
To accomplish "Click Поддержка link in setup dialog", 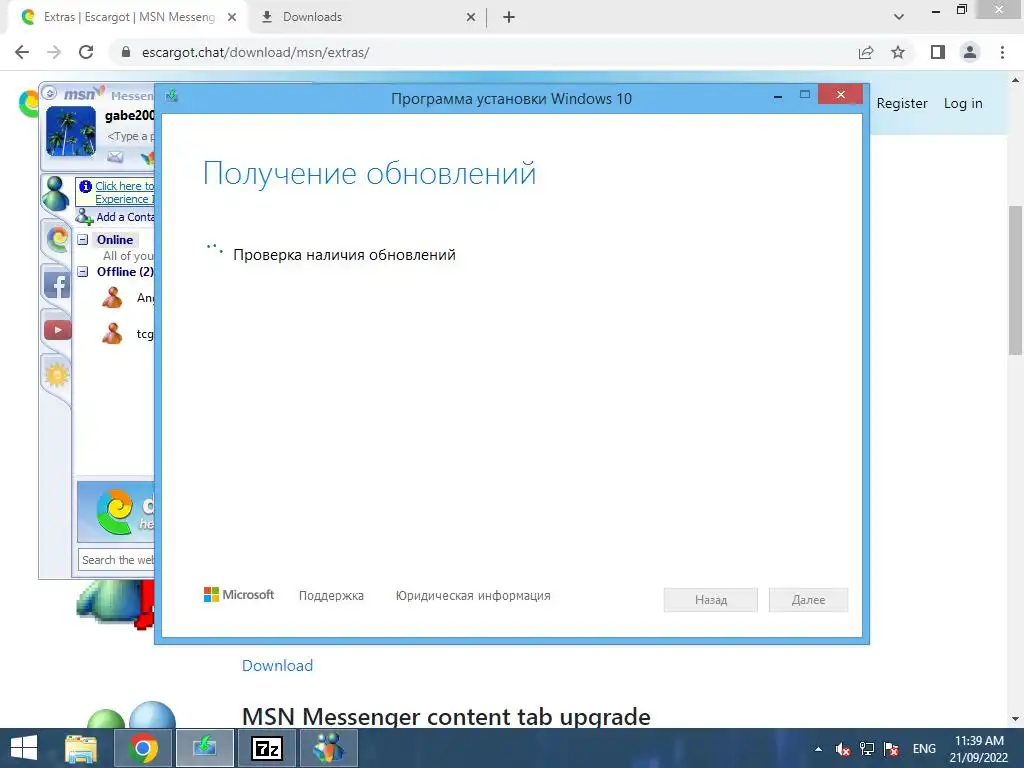I will point(331,596).
